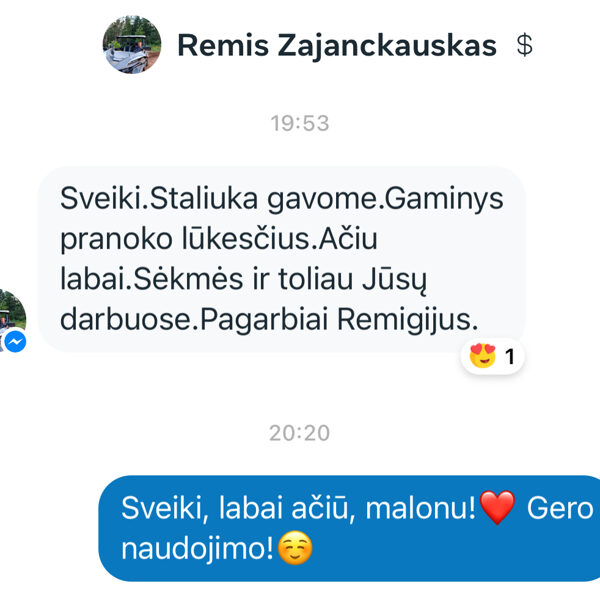The image size is (600, 600).
Task: Click the reaction count number 1
Action: 510,357
